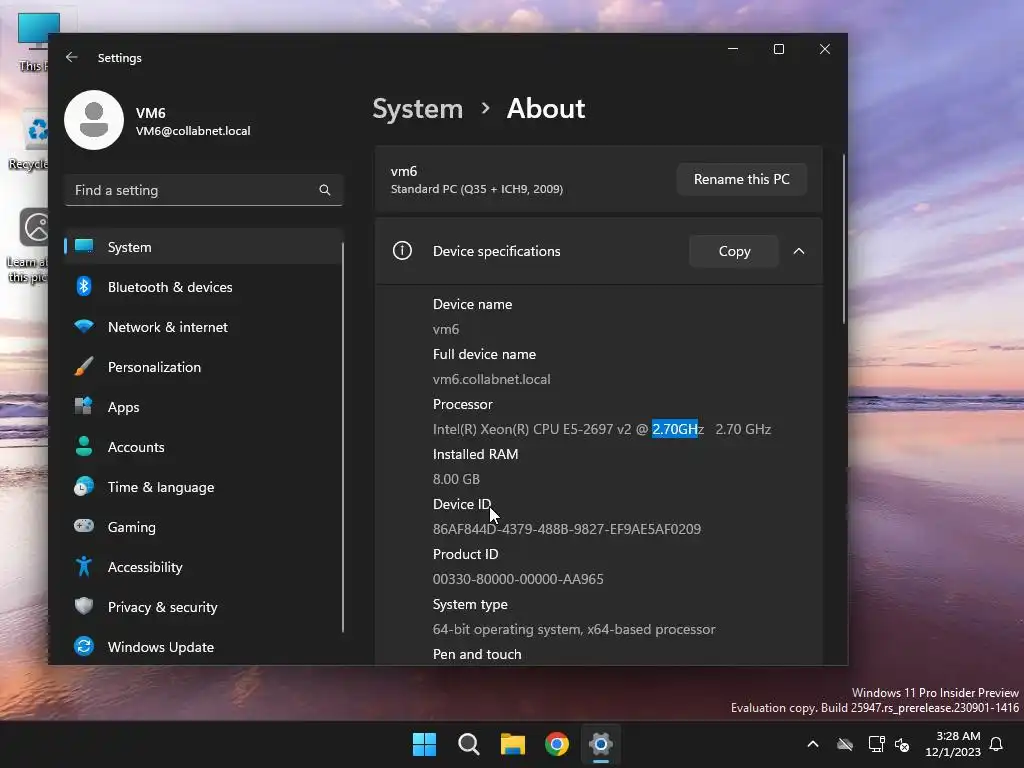Click the full device name vm6.collabnet.local
Viewport: 1024px width, 768px height.
tap(492, 379)
